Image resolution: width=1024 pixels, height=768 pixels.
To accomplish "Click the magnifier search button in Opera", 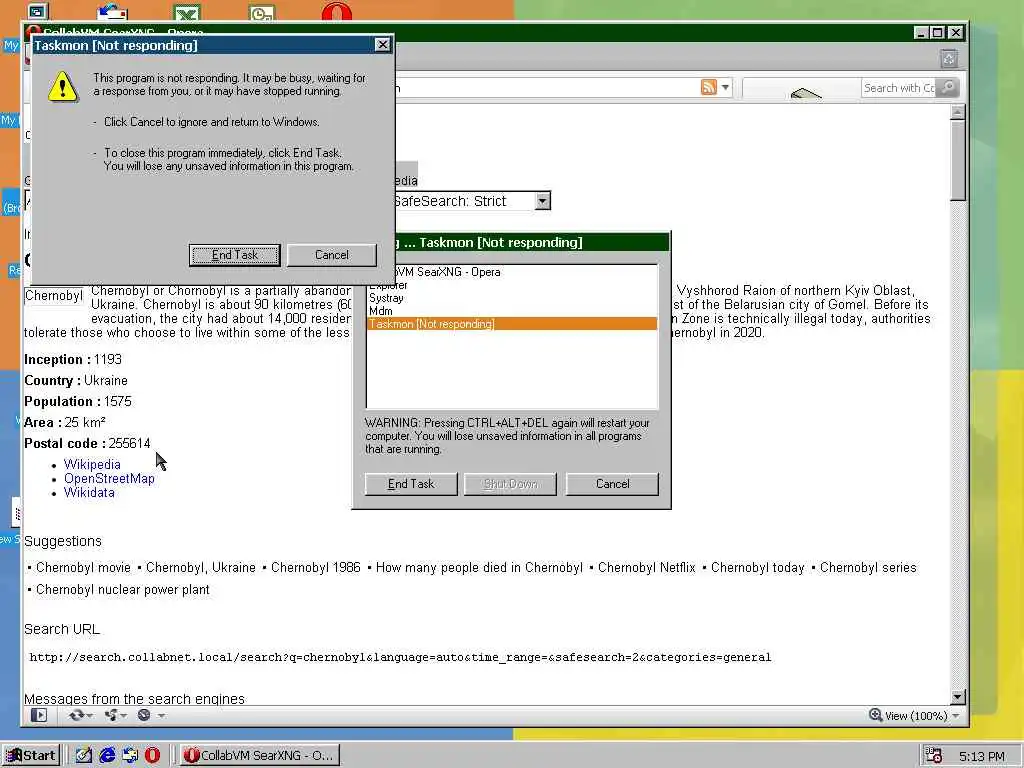I will point(948,88).
